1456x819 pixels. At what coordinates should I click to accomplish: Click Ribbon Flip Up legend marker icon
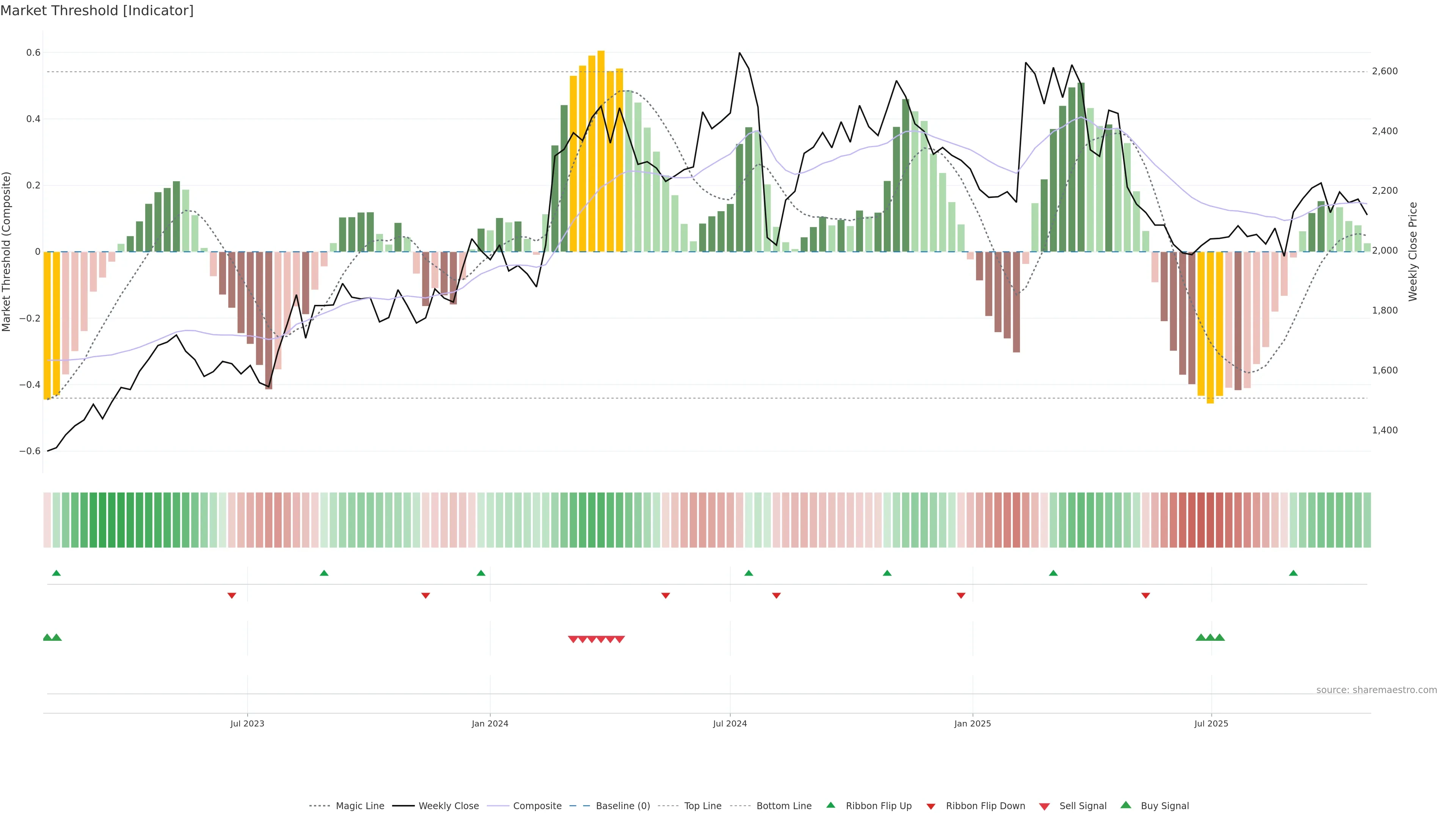tap(830, 805)
